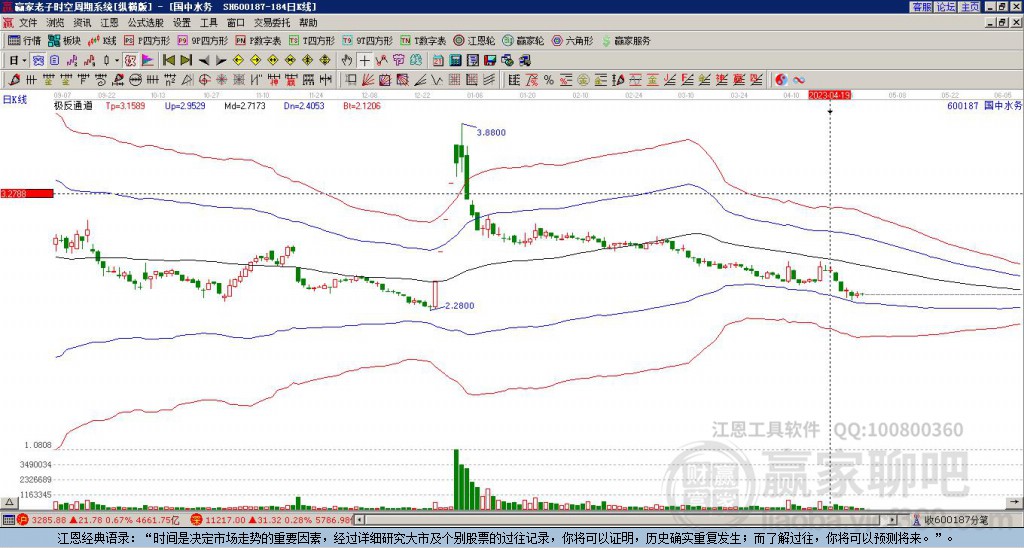This screenshot has width=1024, height=548.
Task: Select the percent % tool icon
Action: click(x=549, y=80)
